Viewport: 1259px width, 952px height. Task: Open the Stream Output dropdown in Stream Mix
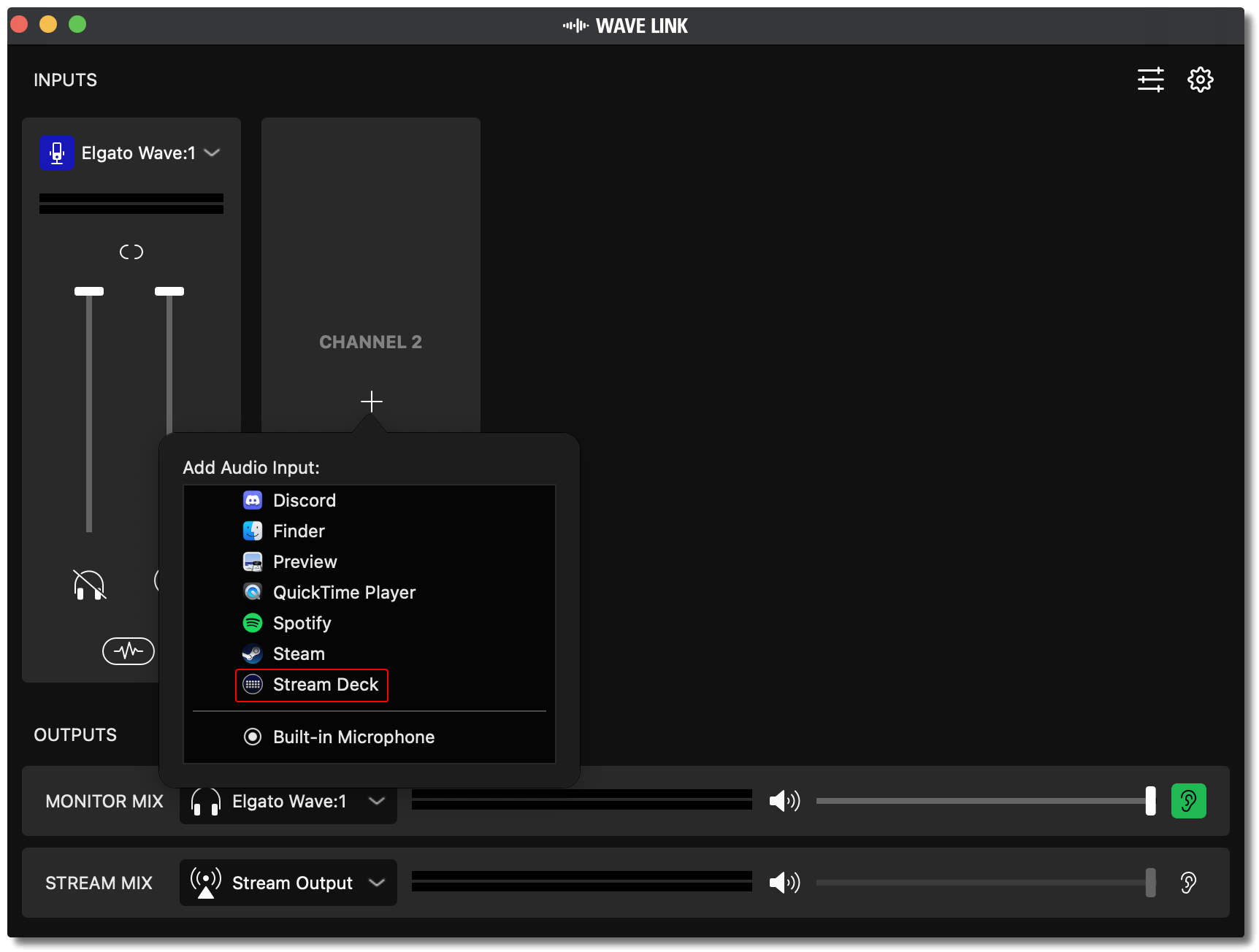[378, 883]
